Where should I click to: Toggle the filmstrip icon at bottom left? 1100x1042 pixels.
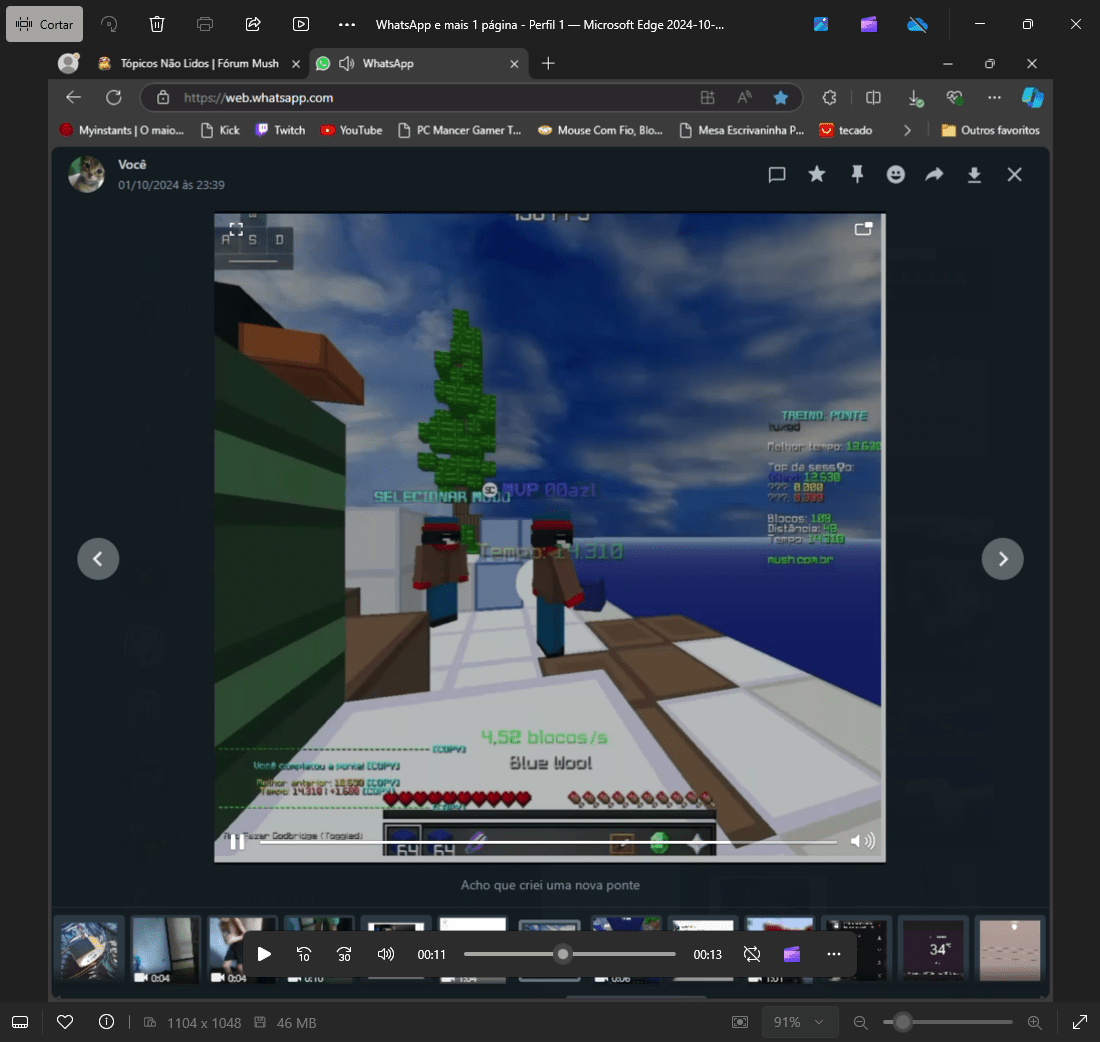pyautogui.click(x=20, y=1022)
